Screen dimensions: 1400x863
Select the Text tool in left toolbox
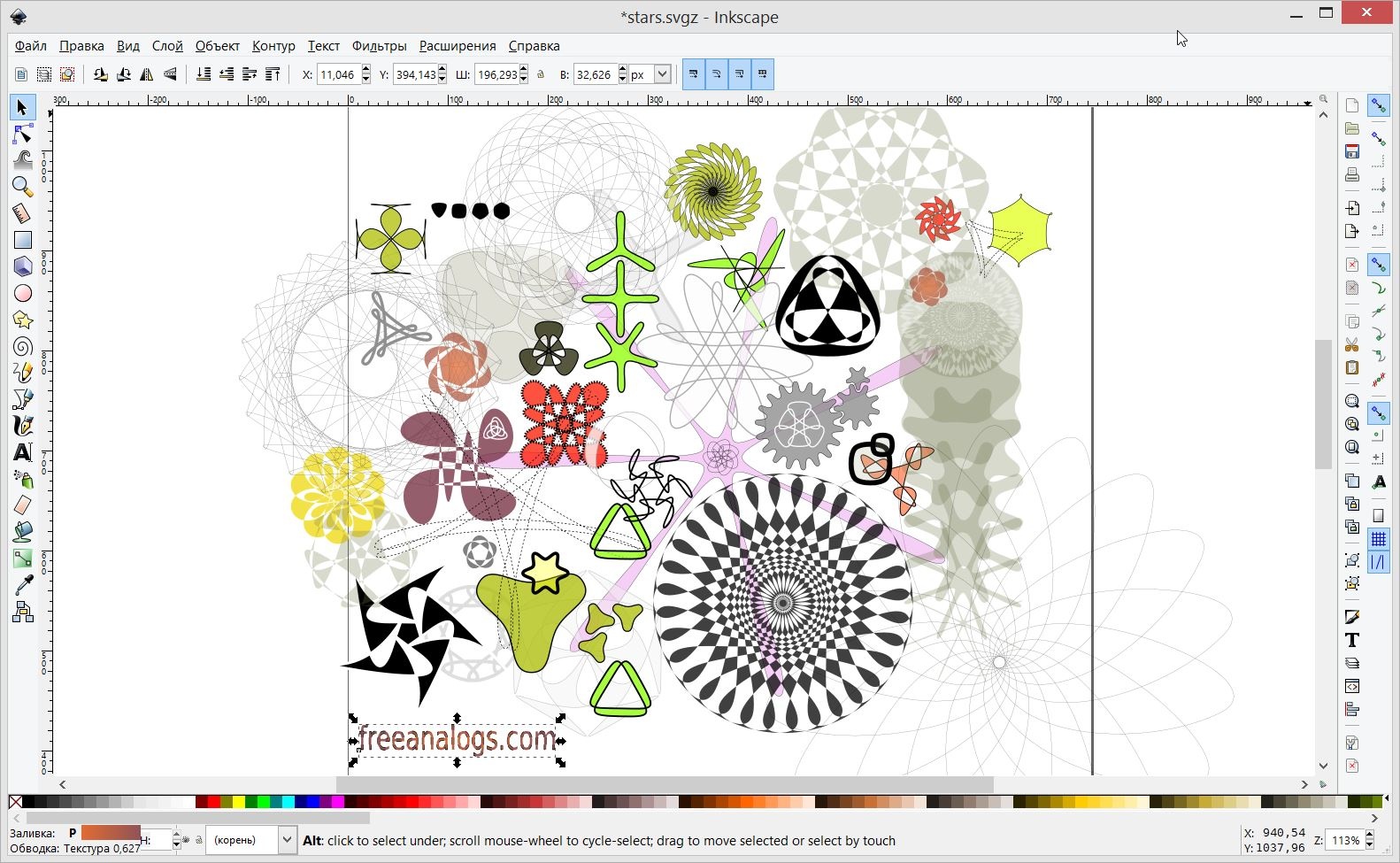tap(22, 452)
